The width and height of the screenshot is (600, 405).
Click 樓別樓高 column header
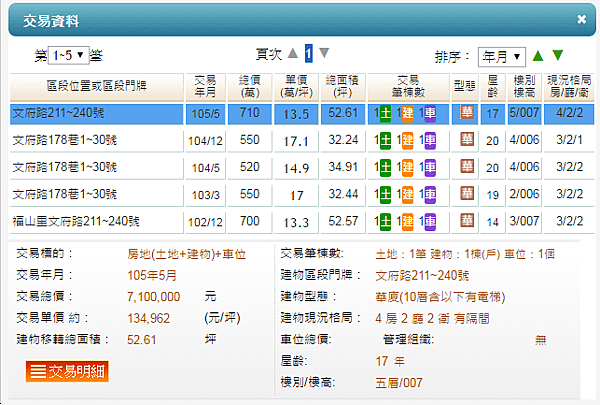click(524, 87)
